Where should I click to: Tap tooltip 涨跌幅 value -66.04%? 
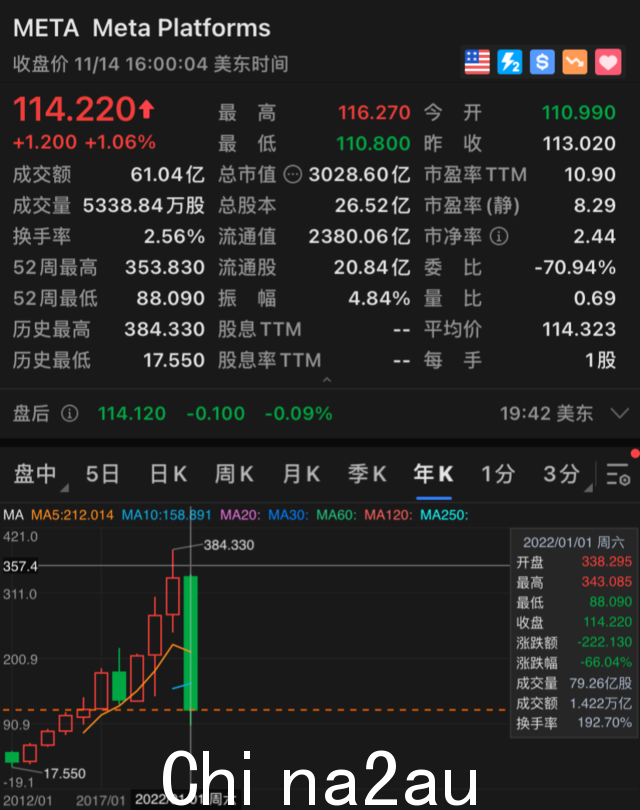click(x=605, y=662)
